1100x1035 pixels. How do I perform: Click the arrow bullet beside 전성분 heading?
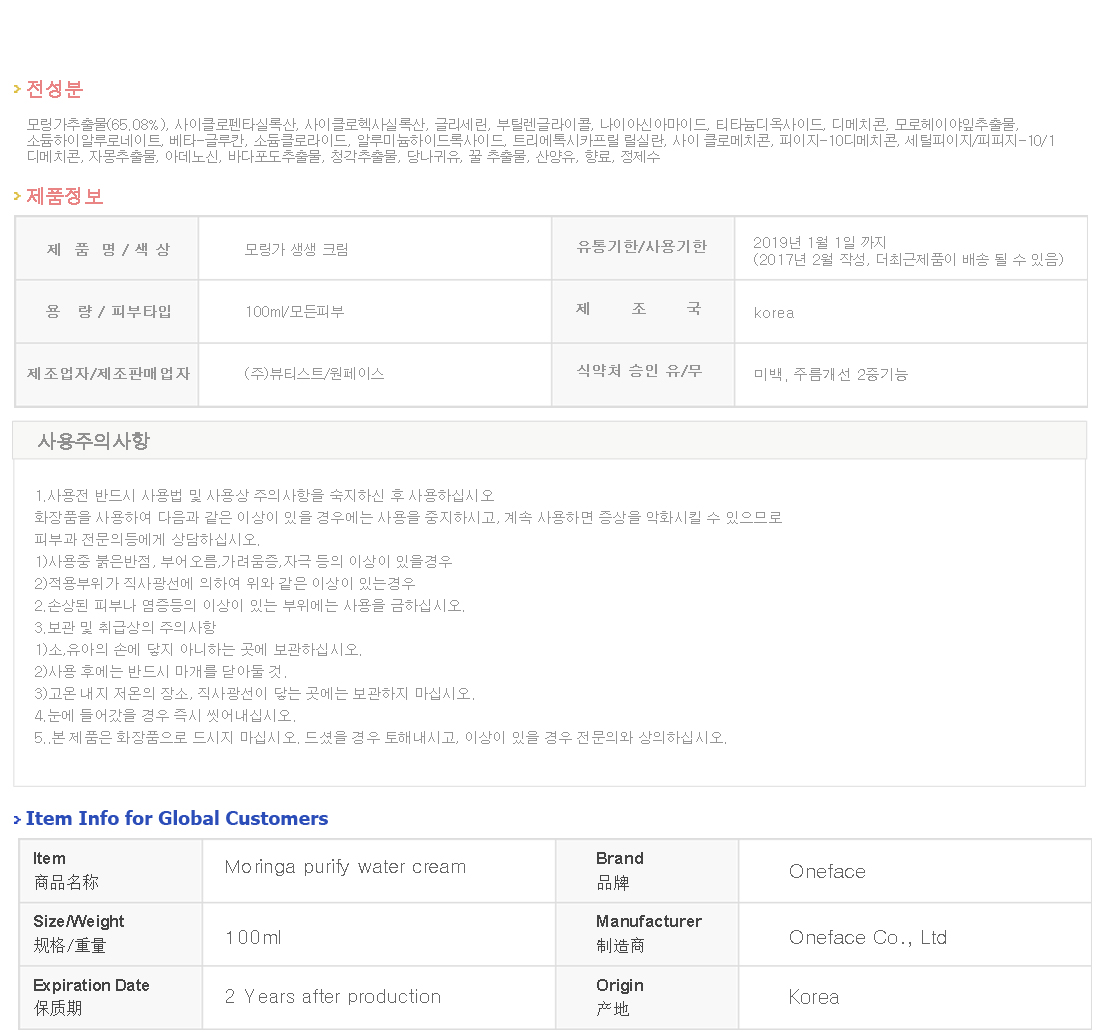pyautogui.click(x=17, y=90)
